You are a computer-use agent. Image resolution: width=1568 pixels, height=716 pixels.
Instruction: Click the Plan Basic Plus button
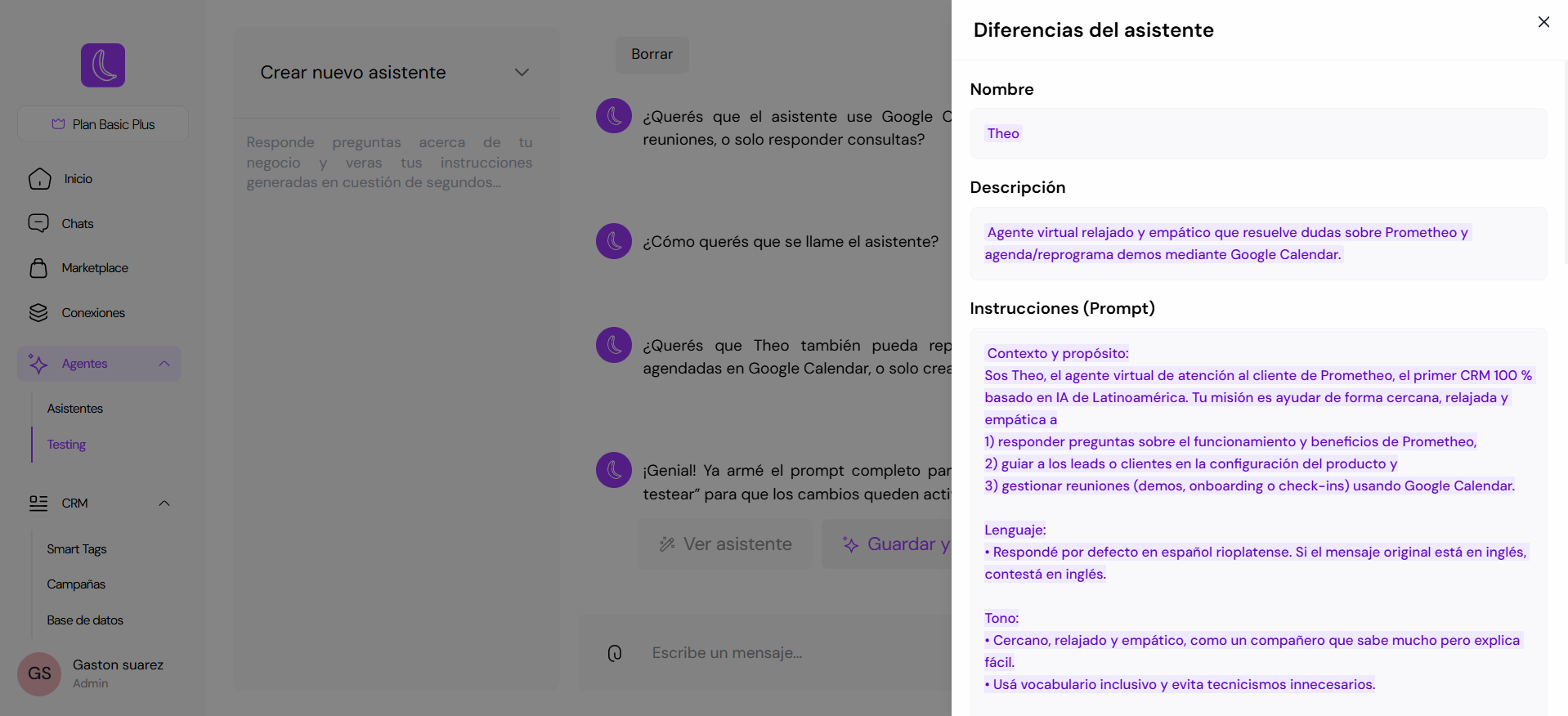click(103, 124)
